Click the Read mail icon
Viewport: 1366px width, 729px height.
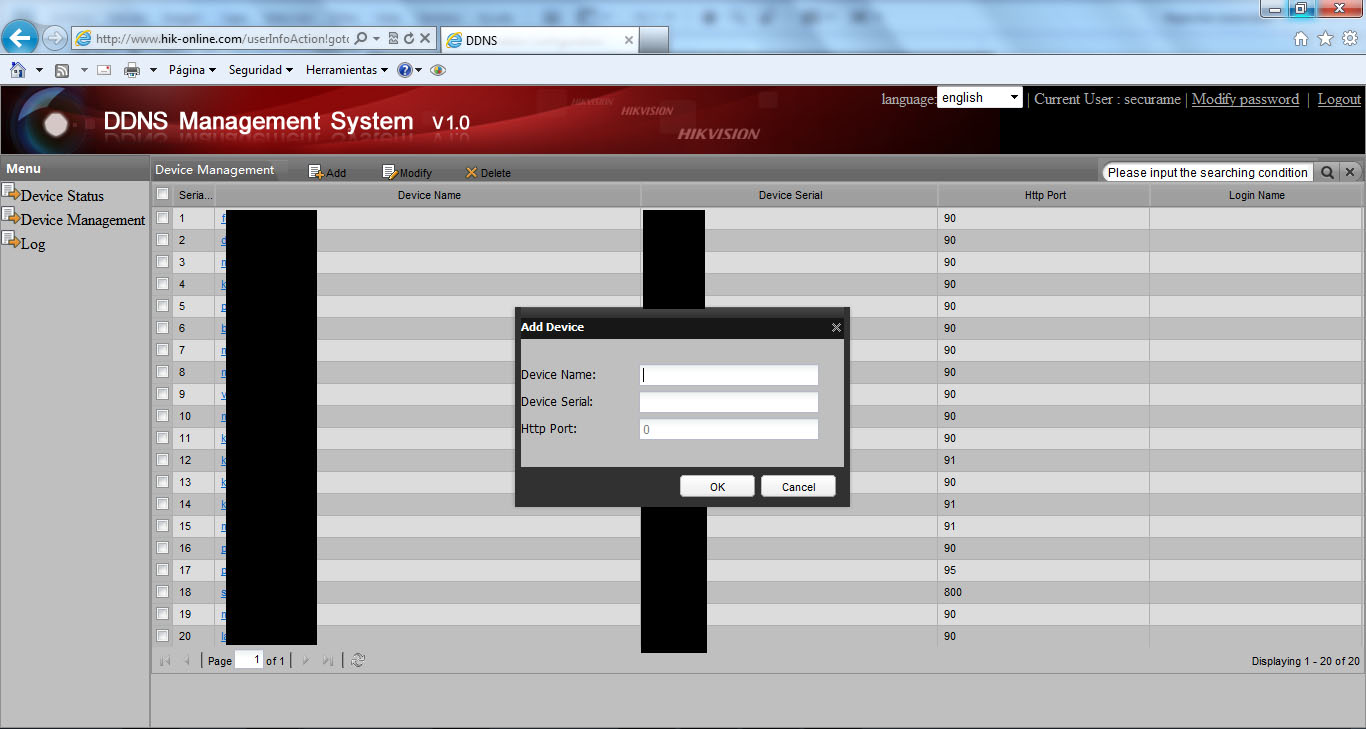coord(104,70)
